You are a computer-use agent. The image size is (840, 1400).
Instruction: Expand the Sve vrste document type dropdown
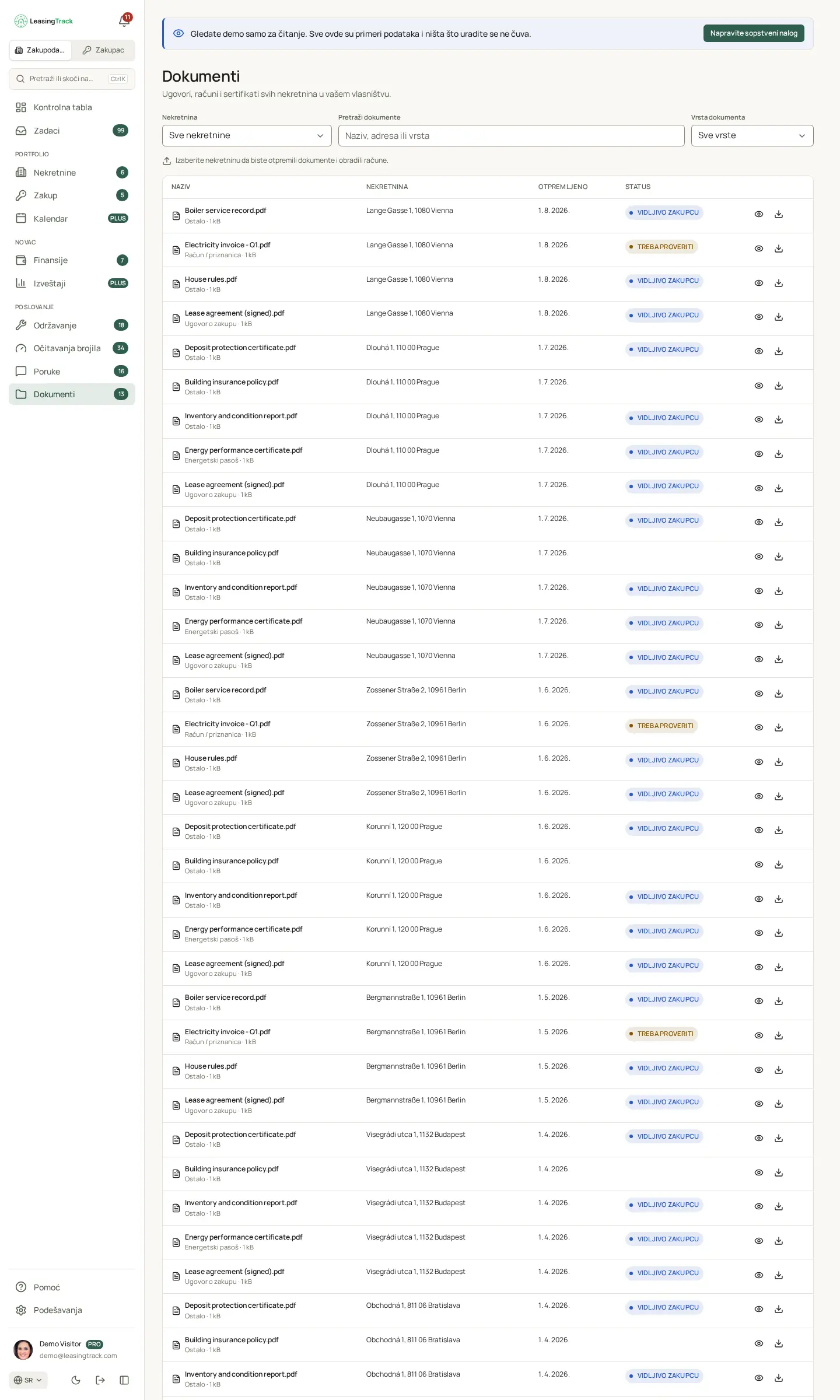click(x=752, y=135)
